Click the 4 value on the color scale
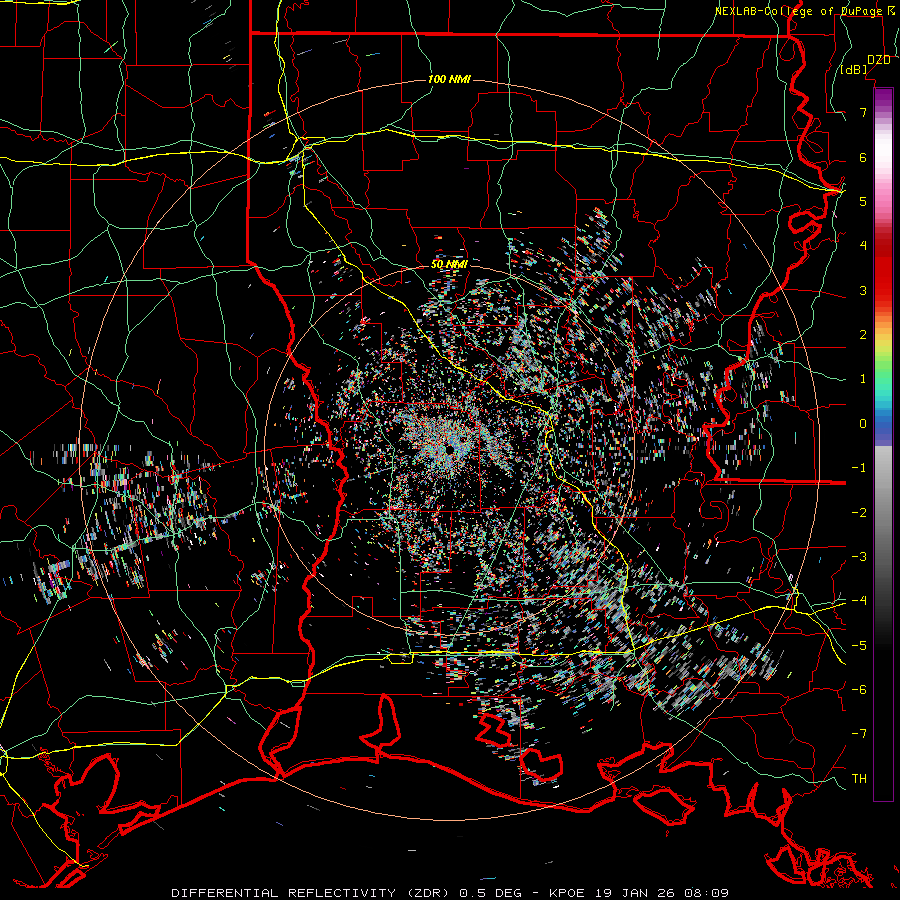Screen dimensions: 900x900 pyautogui.click(x=863, y=246)
